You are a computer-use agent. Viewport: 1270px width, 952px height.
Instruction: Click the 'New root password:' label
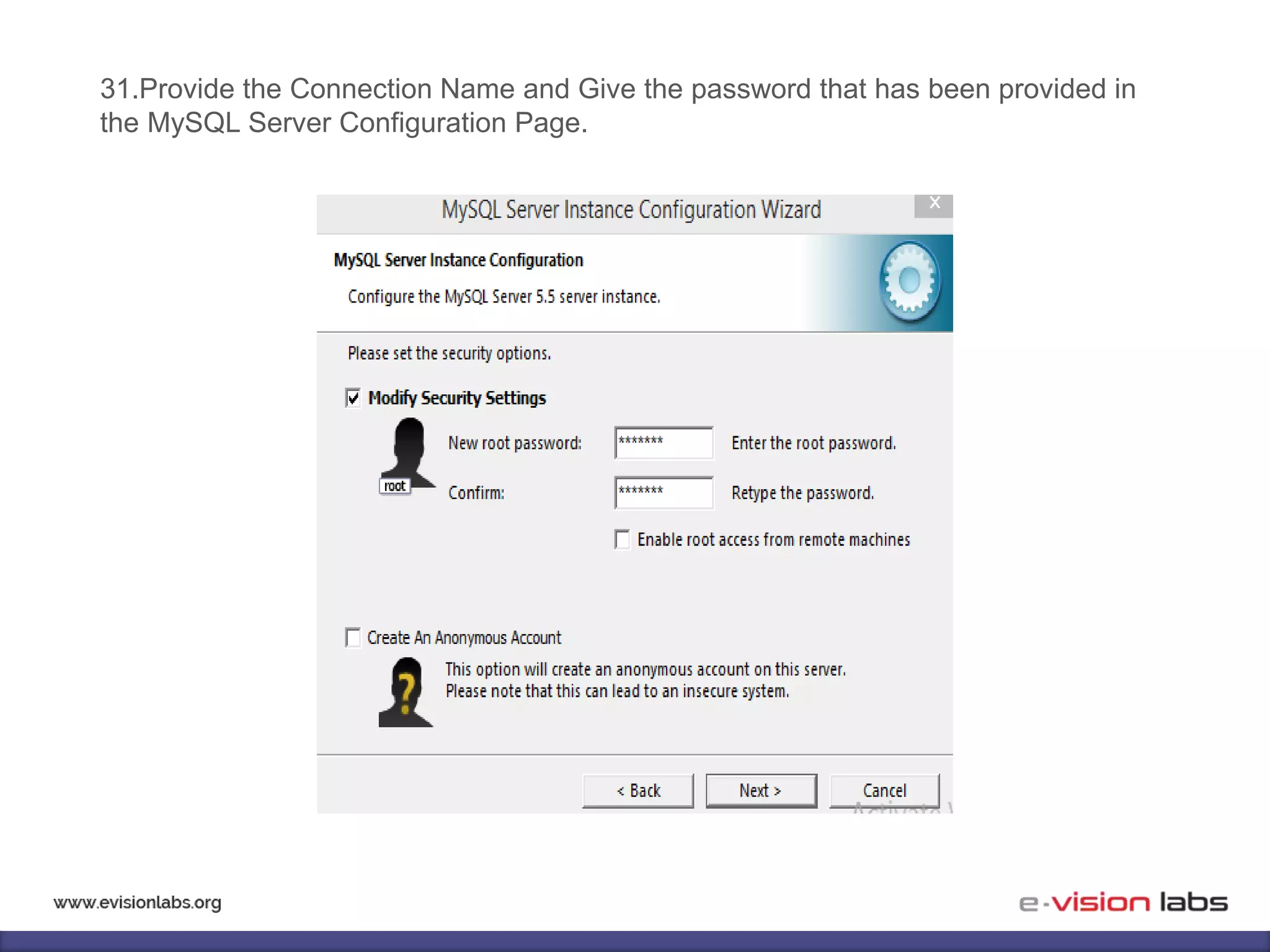[x=515, y=443]
